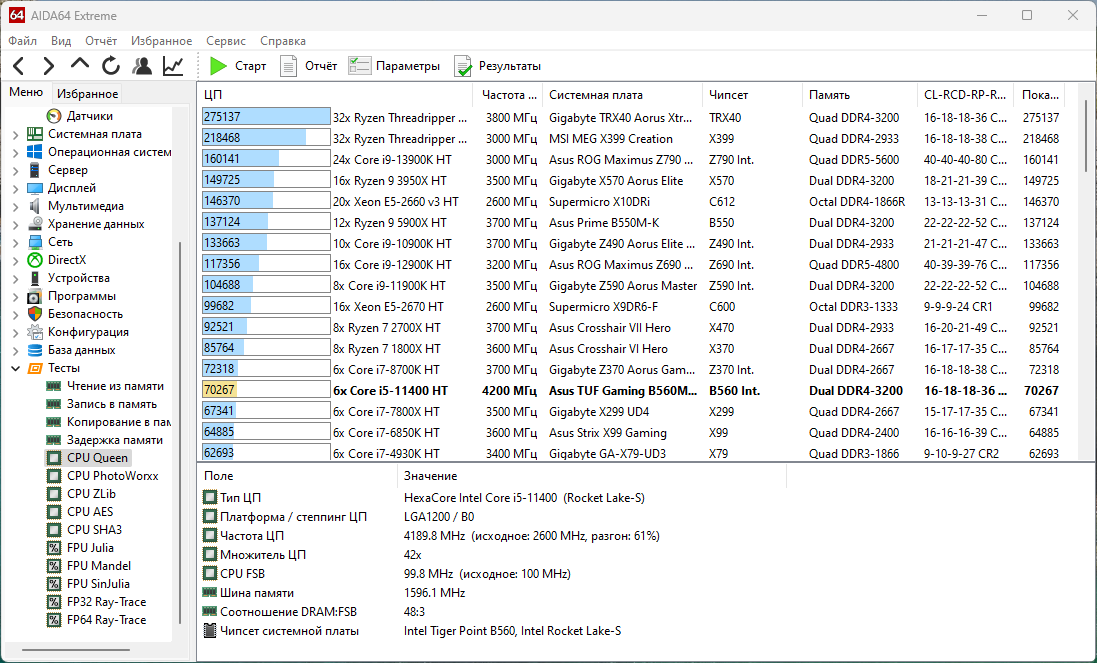Select the highlighted 70267 result bar
The width and height of the screenshot is (1097, 663).
[266, 390]
